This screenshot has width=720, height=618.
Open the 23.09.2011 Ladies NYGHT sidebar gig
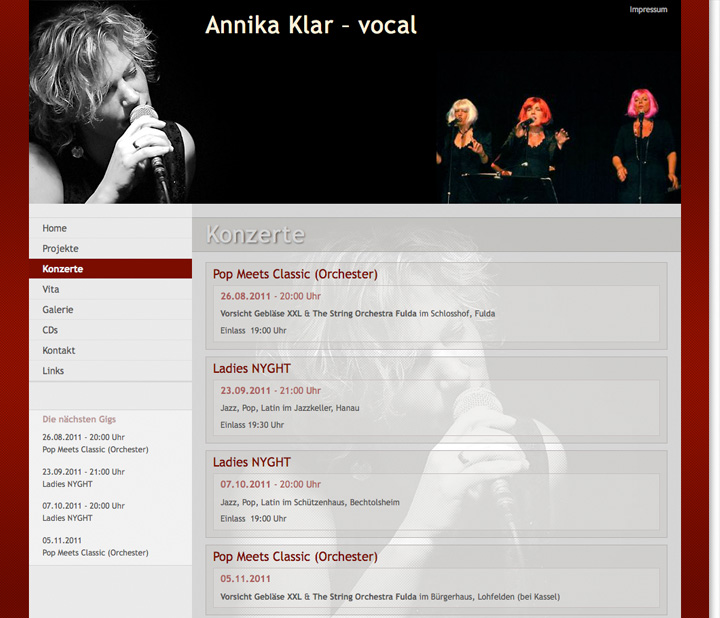(83, 478)
